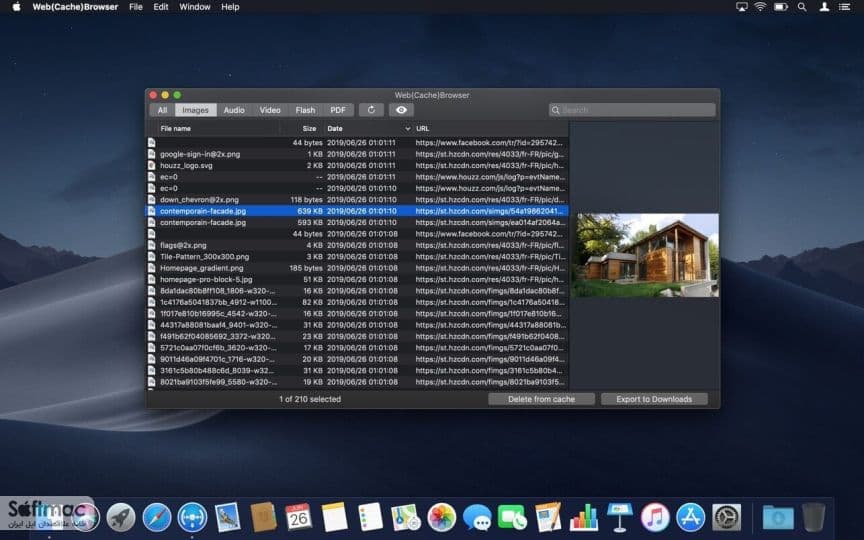This screenshot has width=864, height=540.
Task: Click the AirPlay display icon
Action: pos(742,7)
